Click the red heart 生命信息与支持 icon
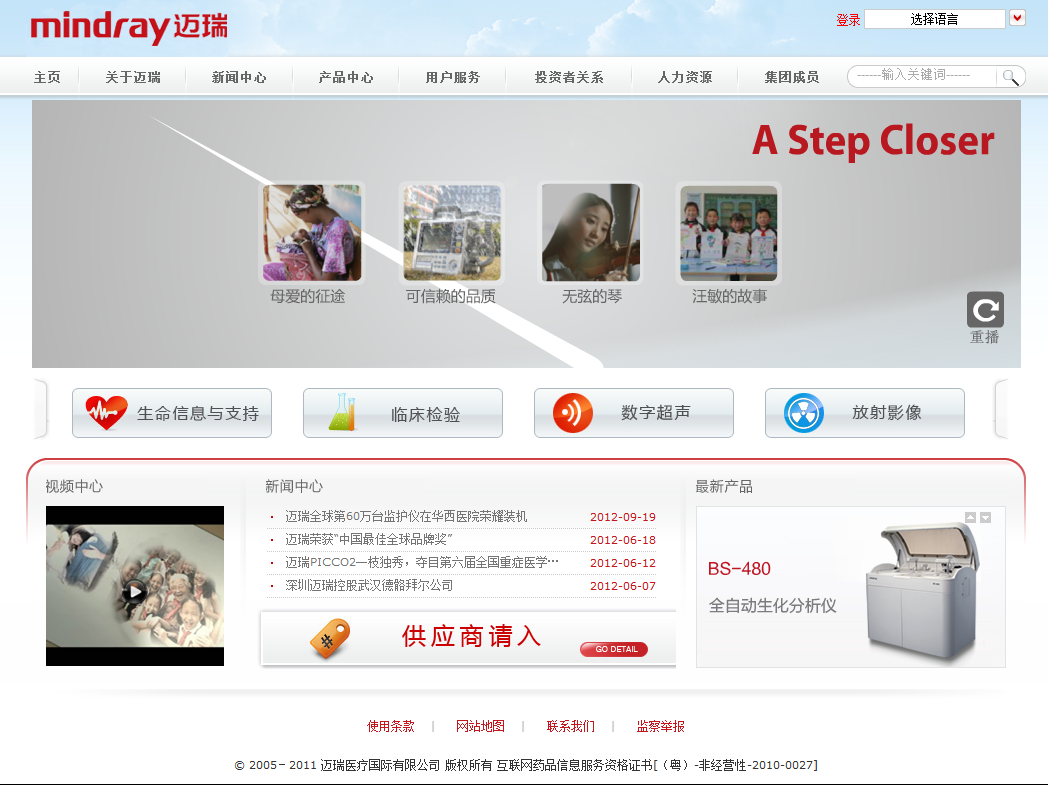This screenshot has height=785, width=1048. pos(106,413)
